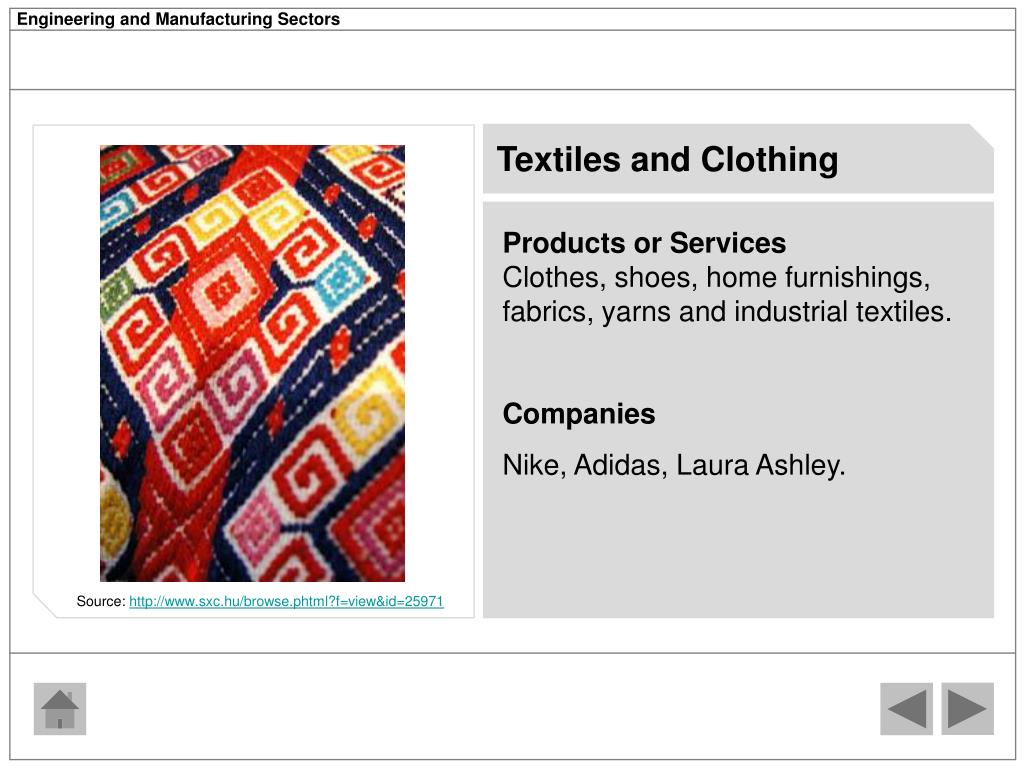Select the Companies heading

[579, 413]
